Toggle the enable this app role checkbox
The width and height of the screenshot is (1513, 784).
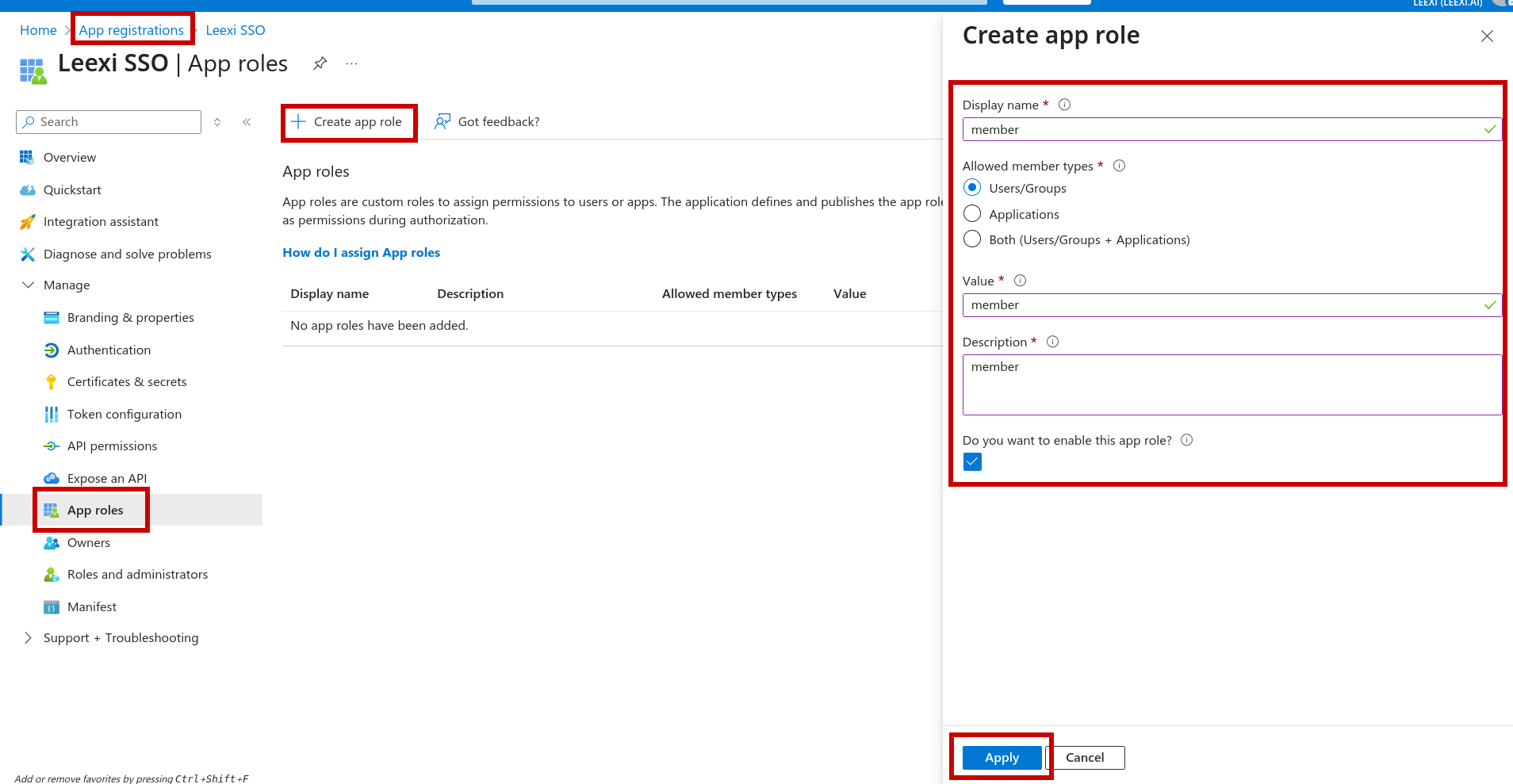(x=972, y=462)
